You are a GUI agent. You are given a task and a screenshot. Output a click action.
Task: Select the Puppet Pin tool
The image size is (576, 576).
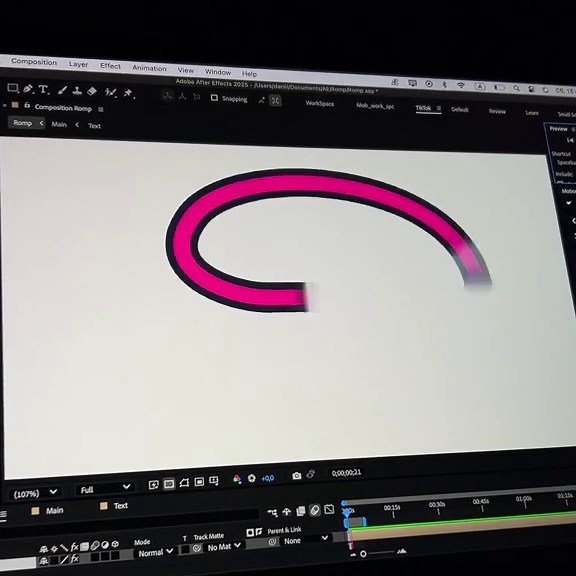128,93
